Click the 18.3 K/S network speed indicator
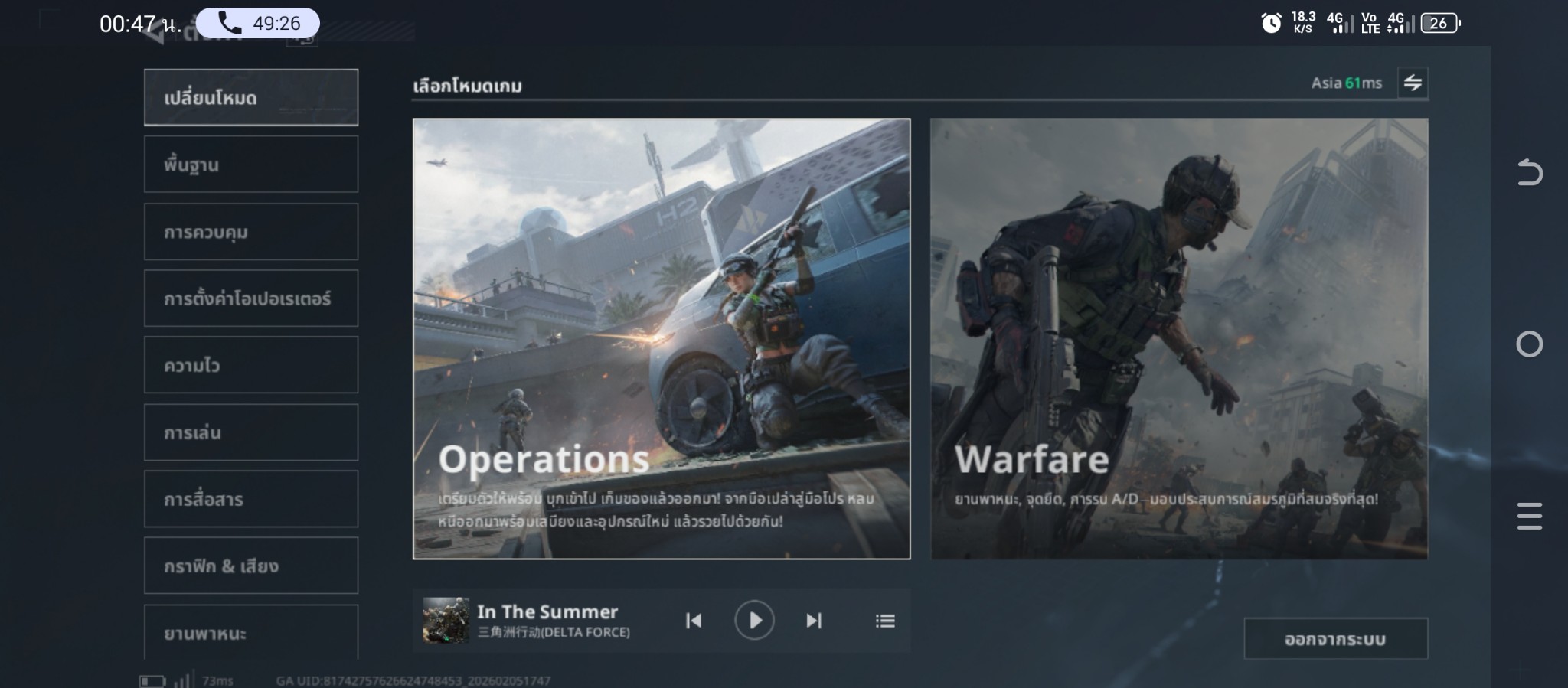Viewport: 1568px width, 688px height. tap(1303, 22)
